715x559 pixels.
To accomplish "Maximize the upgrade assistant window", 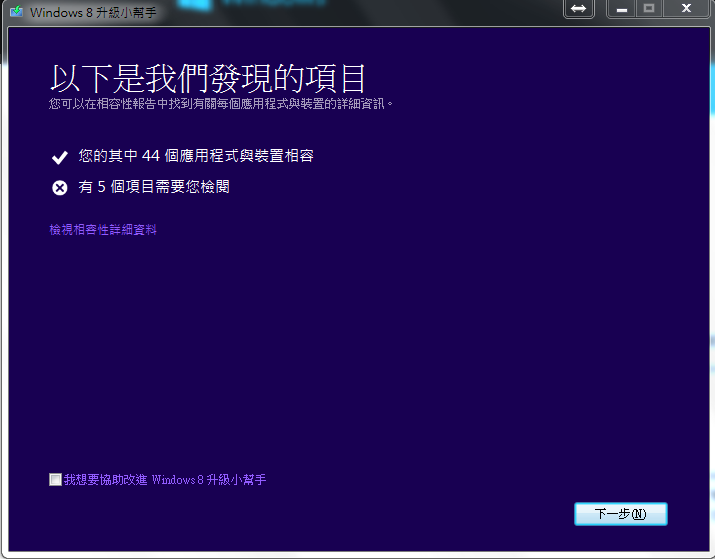I will click(649, 9).
